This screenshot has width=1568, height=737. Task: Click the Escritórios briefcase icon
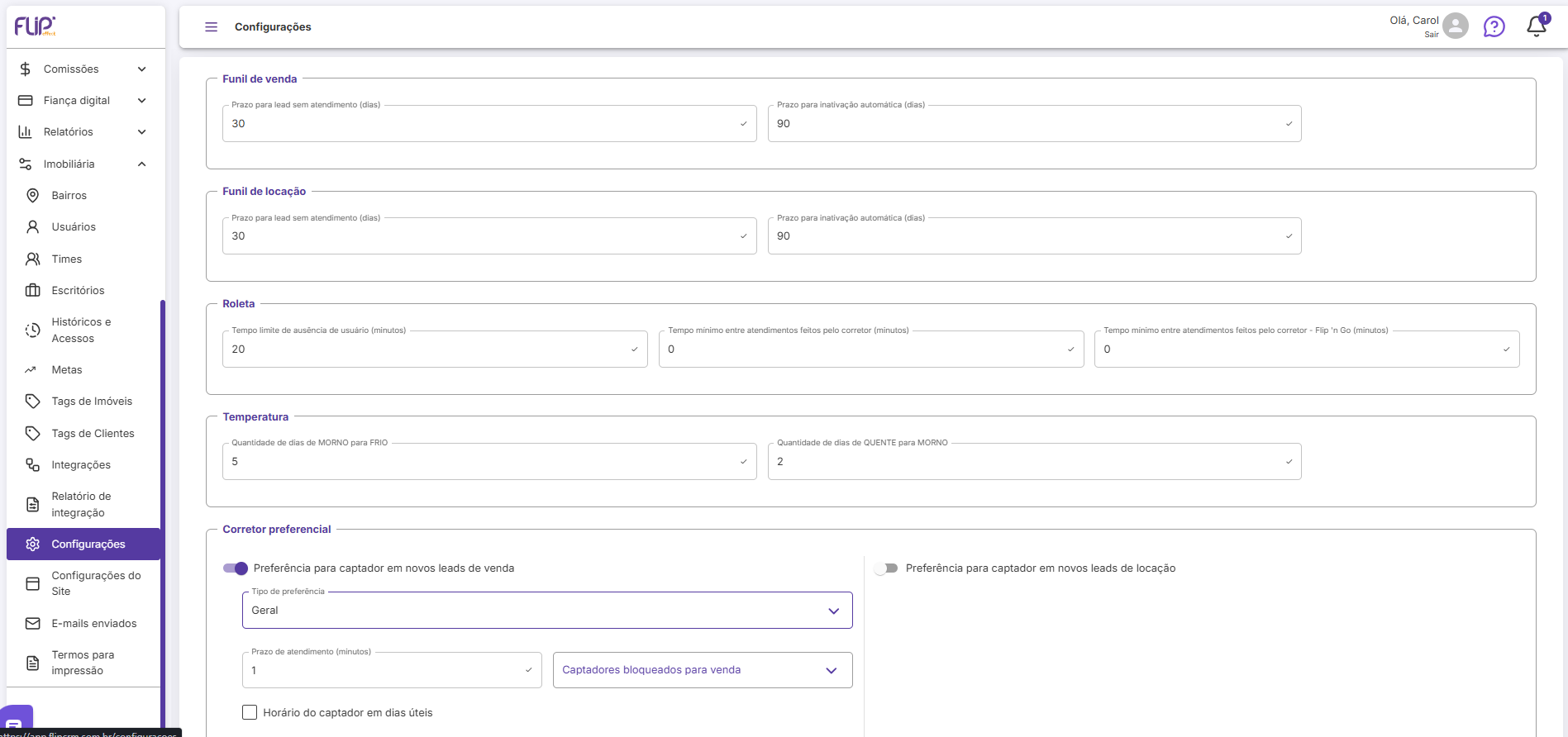point(33,291)
